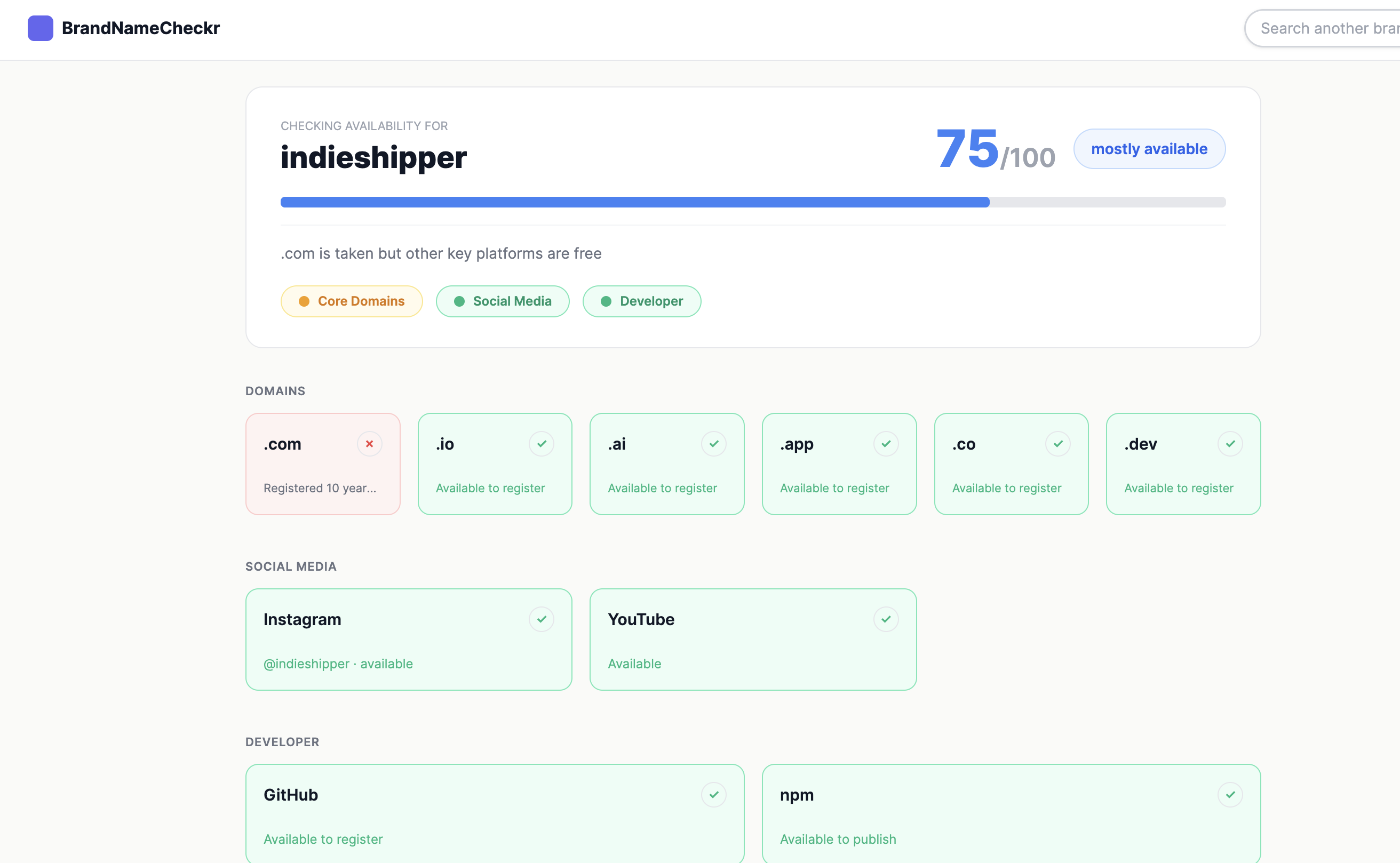Click the .ai domain label
The height and width of the screenshot is (863, 1400).
point(617,444)
